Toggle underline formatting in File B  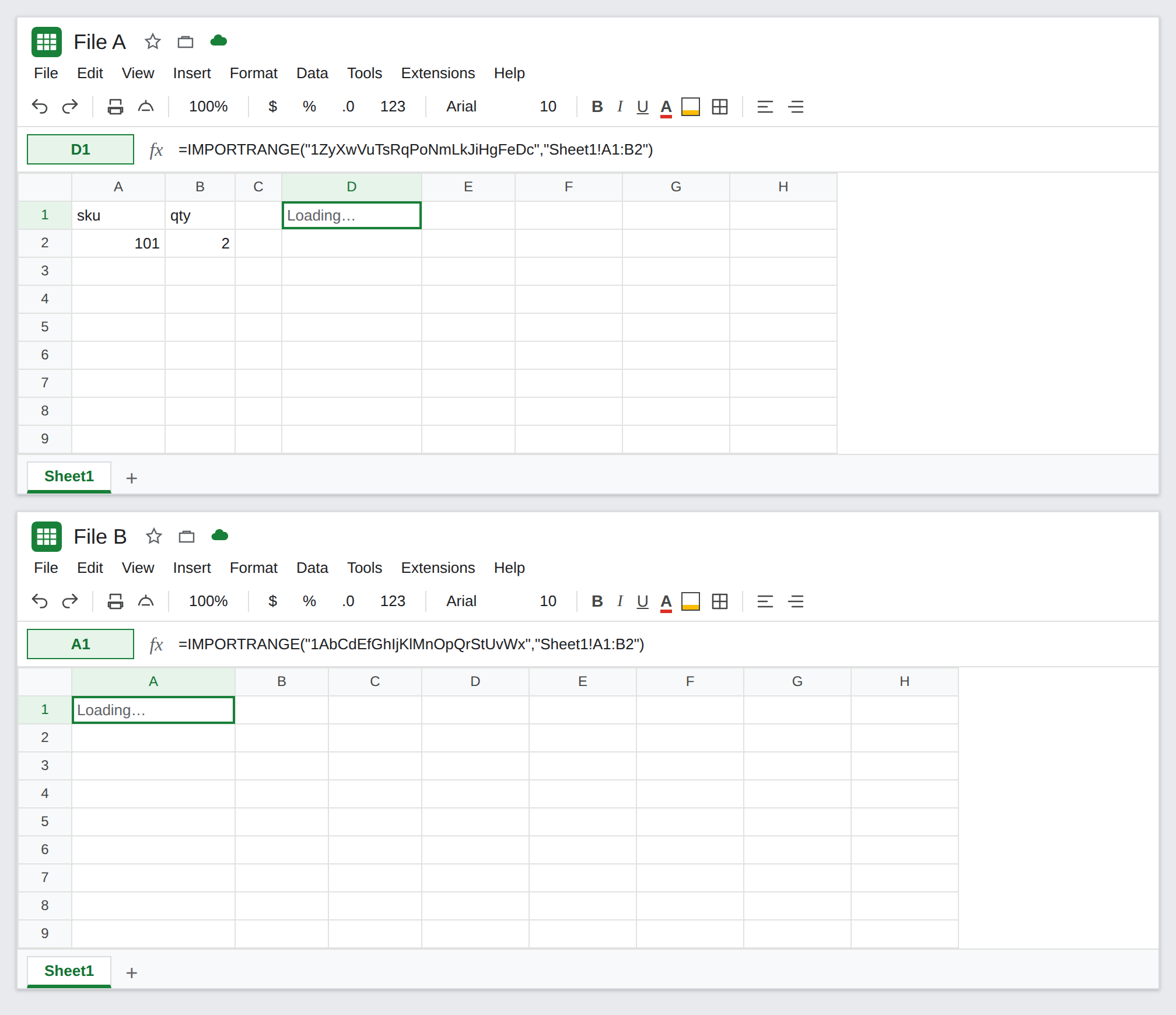[643, 601]
